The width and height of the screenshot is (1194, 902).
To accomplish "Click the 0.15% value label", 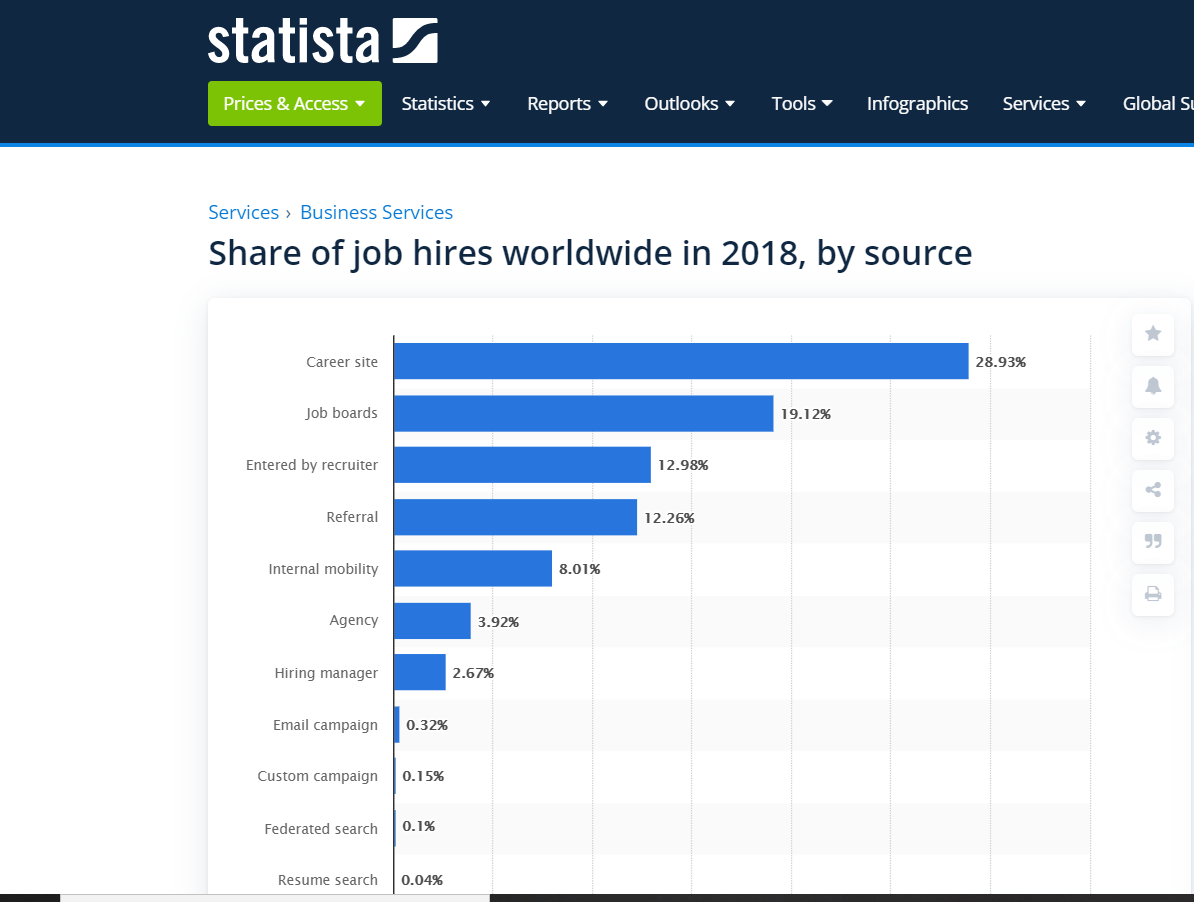I will tap(423, 776).
